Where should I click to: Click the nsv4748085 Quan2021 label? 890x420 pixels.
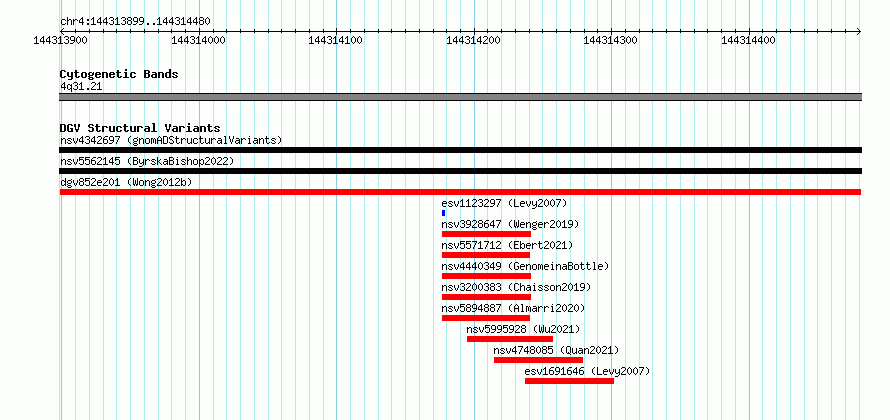click(x=556, y=350)
